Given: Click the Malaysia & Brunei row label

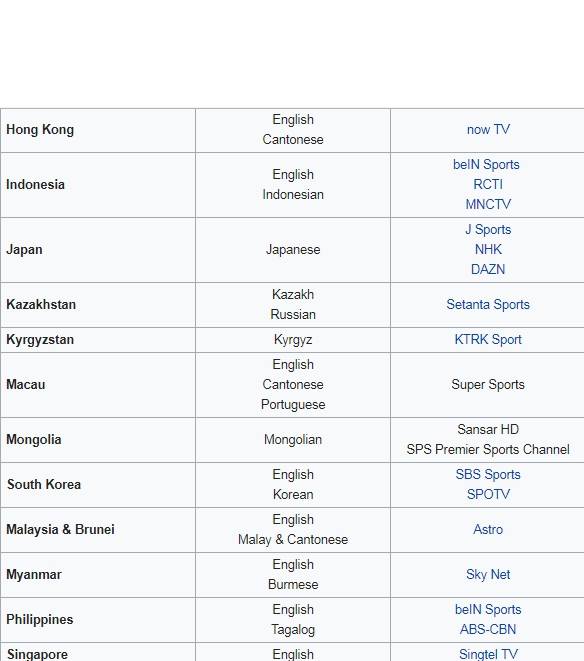Looking at the screenshot, I should 60,529.
